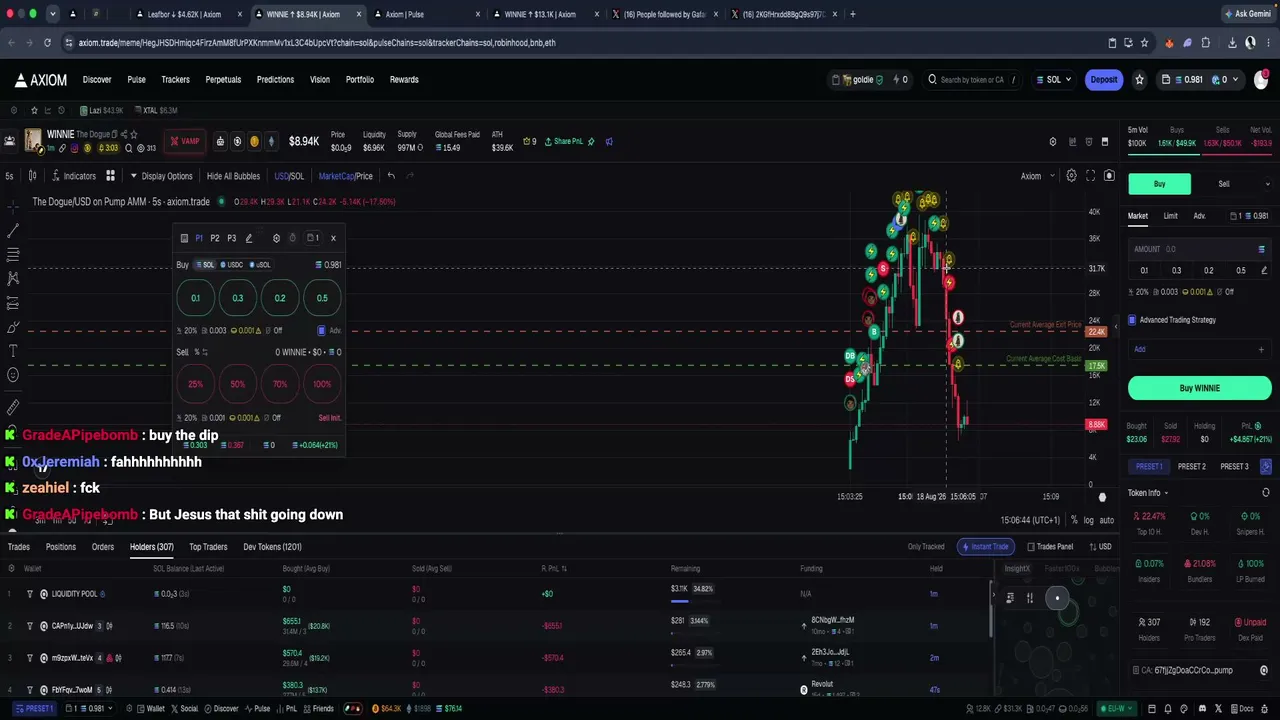
Task: Open the Portfolio navigation menu
Action: (x=360, y=80)
